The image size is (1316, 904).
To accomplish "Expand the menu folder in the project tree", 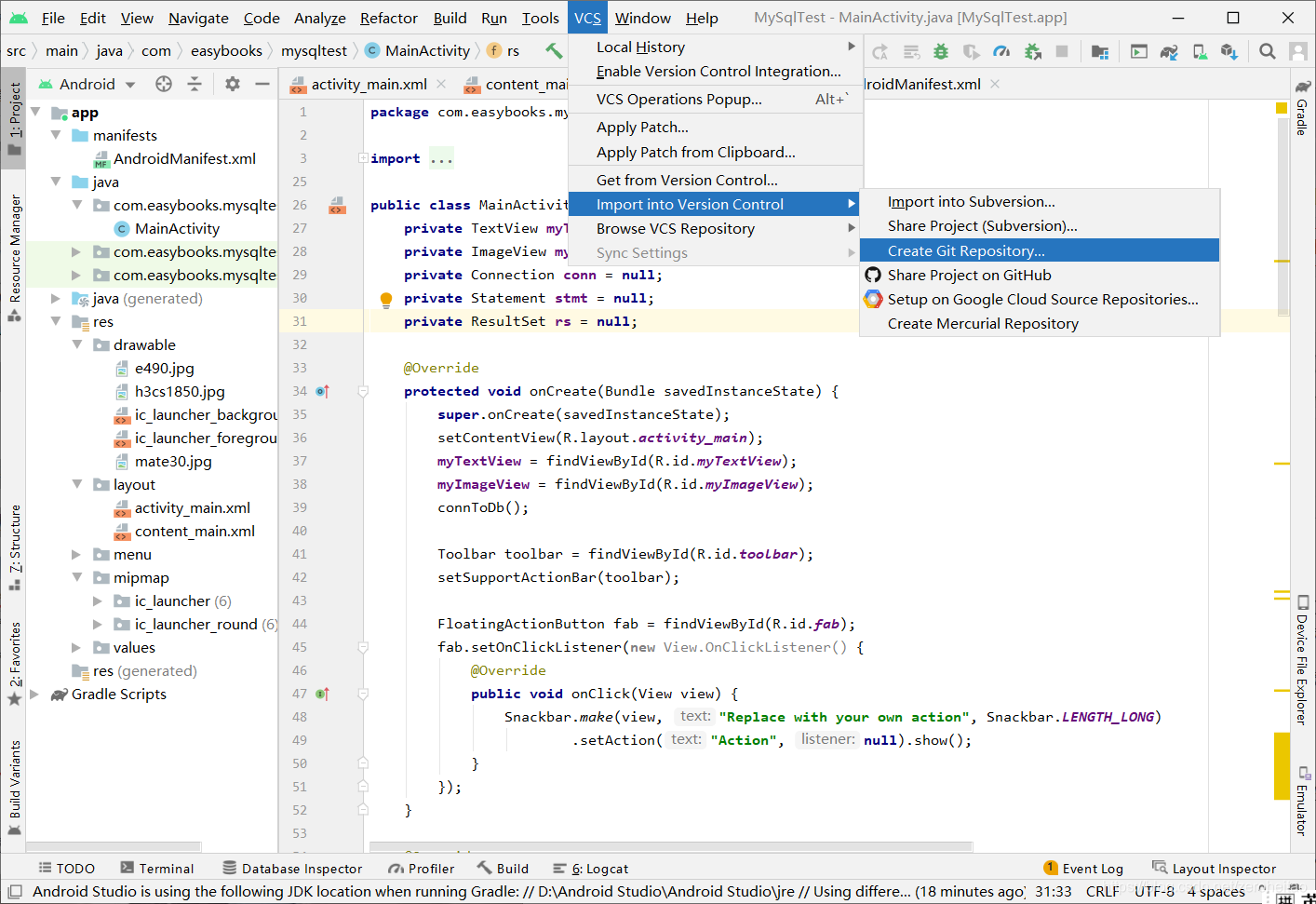I will point(79,554).
